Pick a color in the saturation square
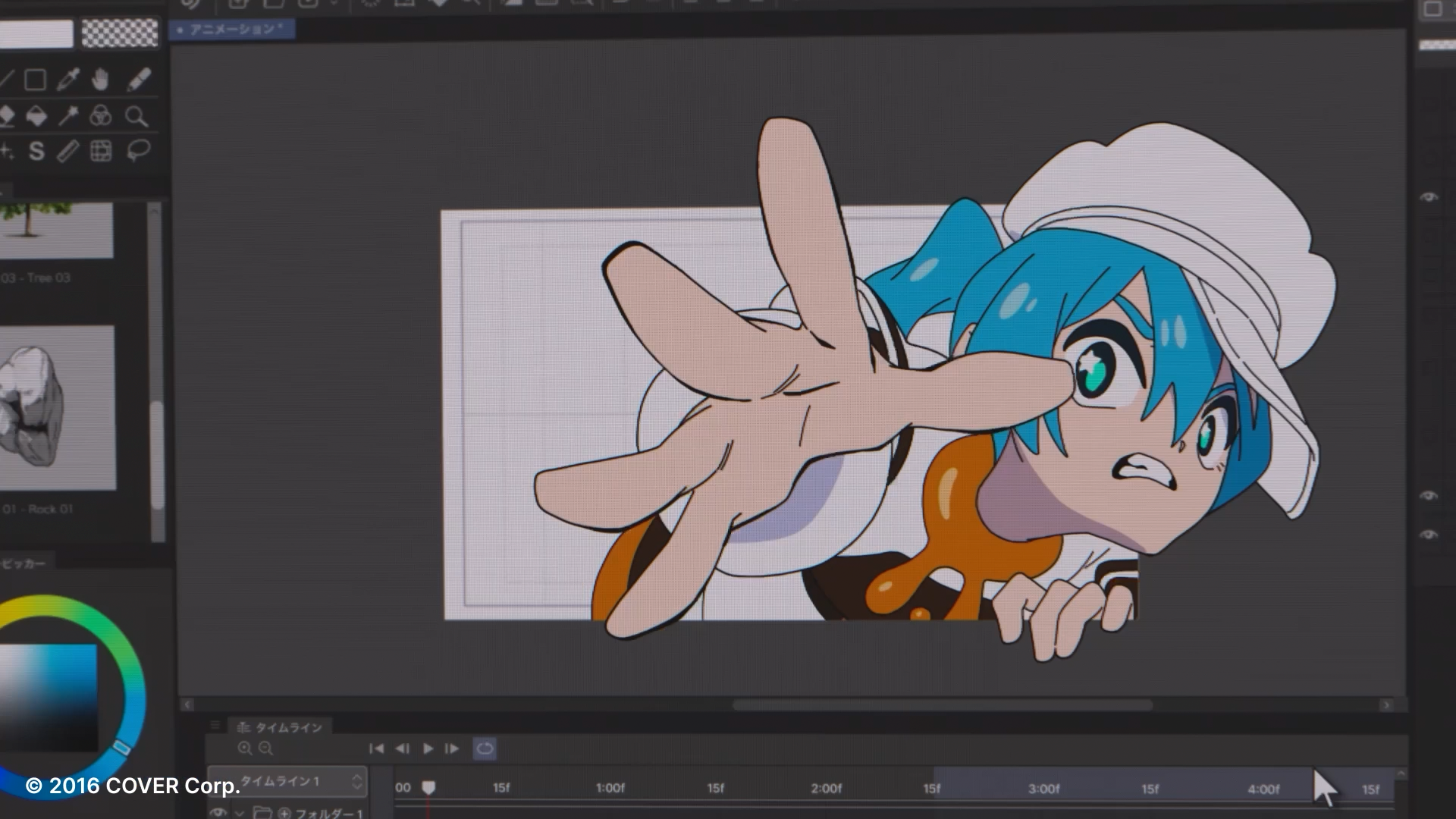 point(49,698)
